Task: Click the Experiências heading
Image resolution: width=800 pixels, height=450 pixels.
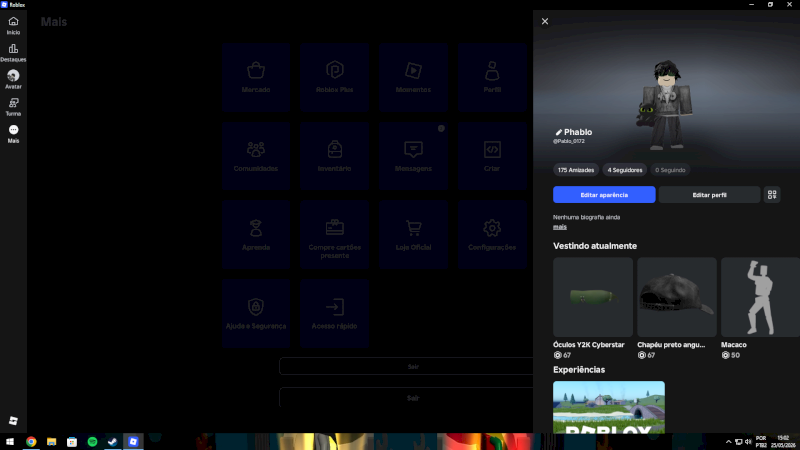Action: click(579, 370)
